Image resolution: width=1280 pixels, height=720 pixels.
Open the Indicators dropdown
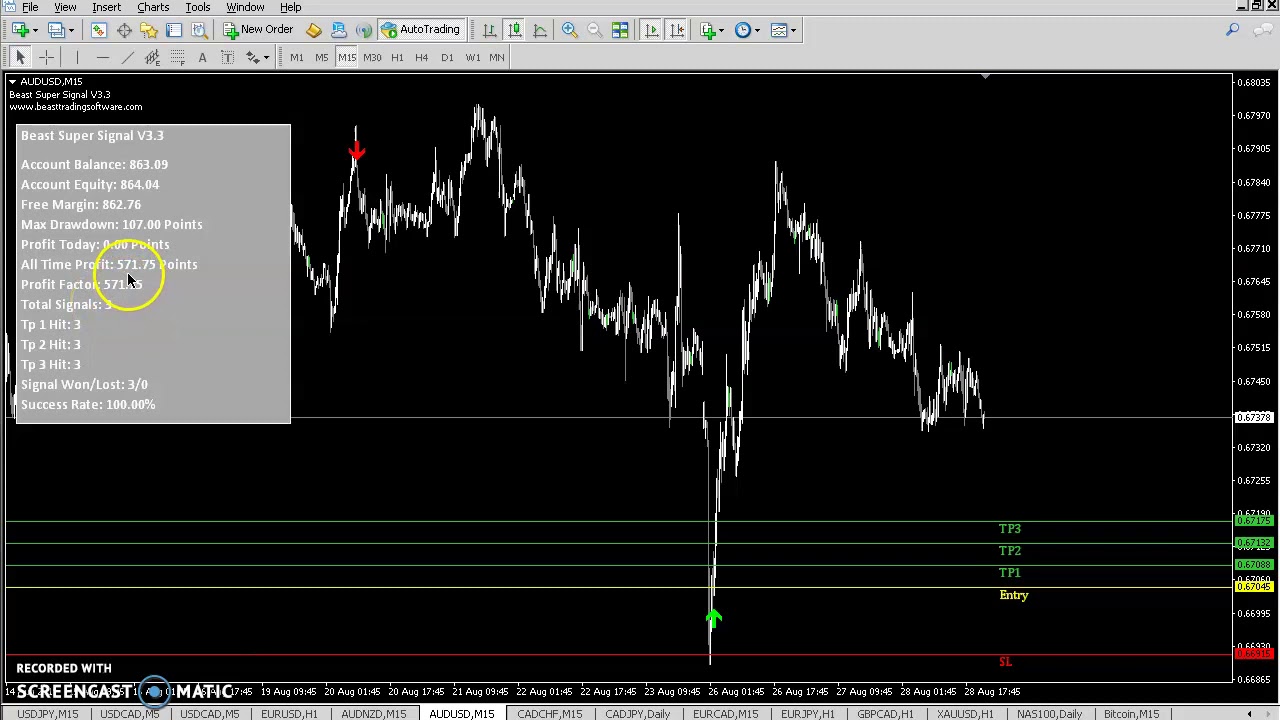coord(710,30)
